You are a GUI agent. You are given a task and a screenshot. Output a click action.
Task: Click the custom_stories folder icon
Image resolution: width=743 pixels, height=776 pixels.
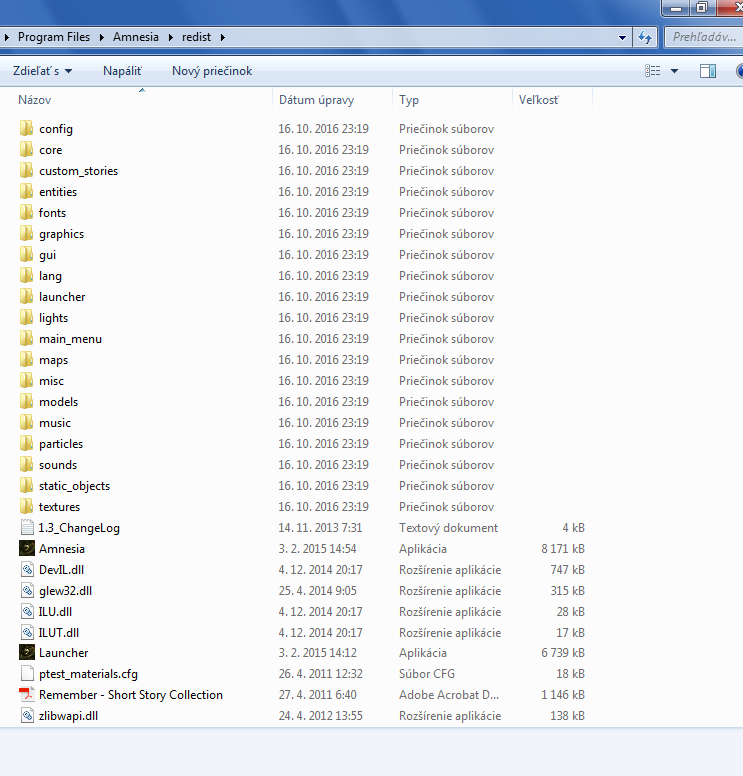(27, 171)
